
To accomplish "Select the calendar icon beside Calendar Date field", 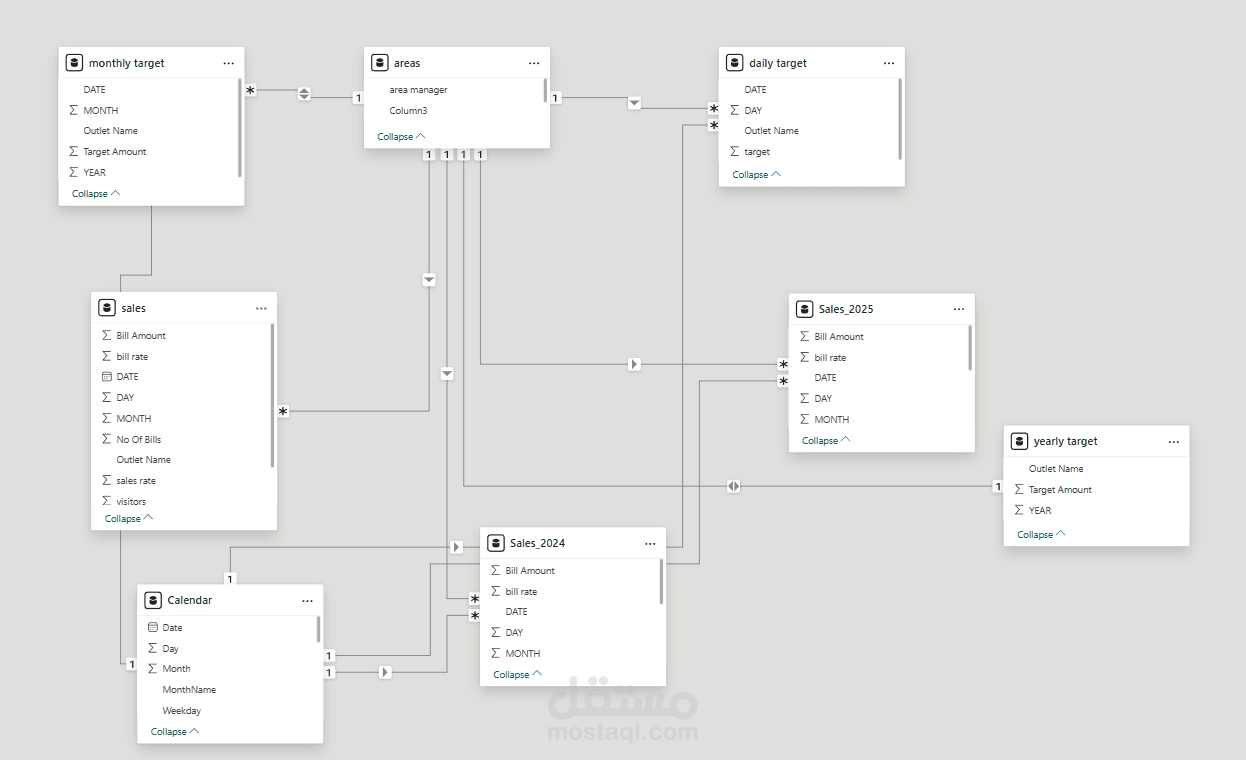I will click(153, 627).
